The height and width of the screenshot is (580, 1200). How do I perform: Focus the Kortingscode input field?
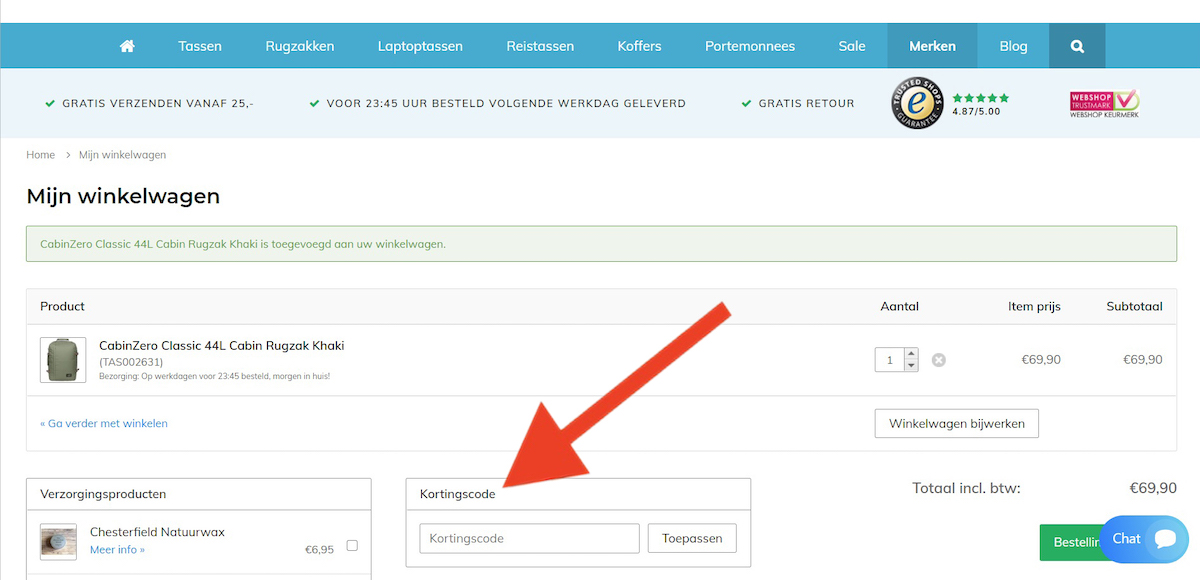point(529,538)
